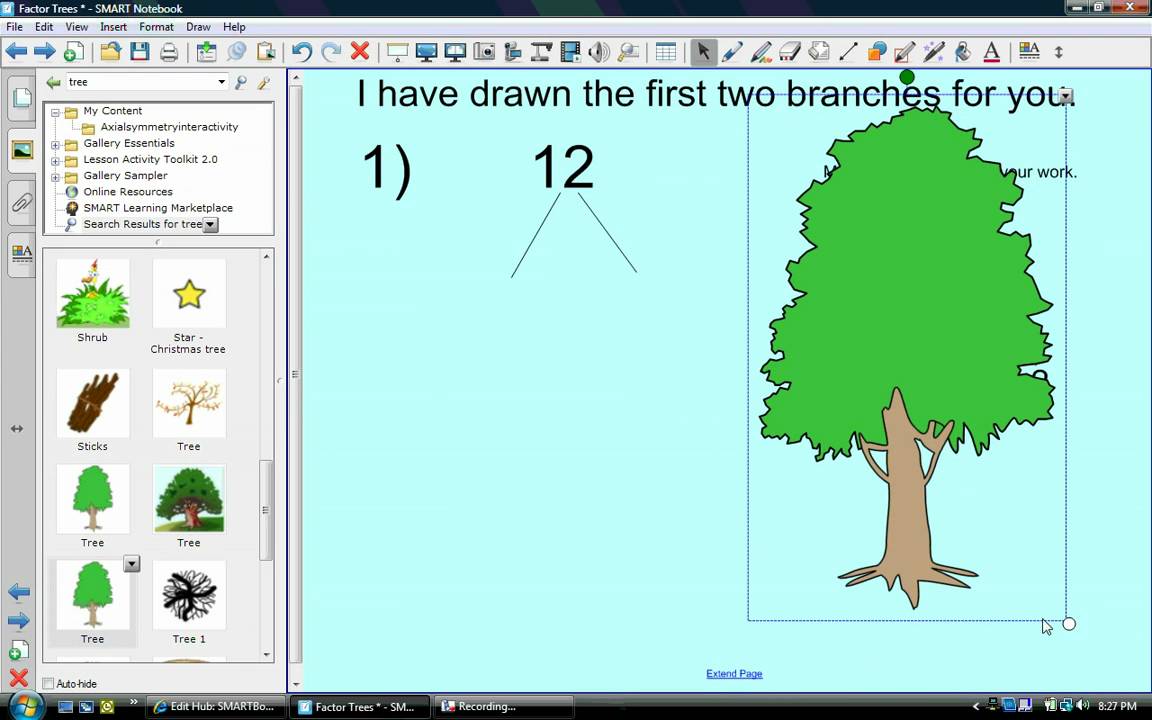Save the notebook with the floppy icon
Image resolution: width=1152 pixels, height=720 pixels.
(139, 51)
